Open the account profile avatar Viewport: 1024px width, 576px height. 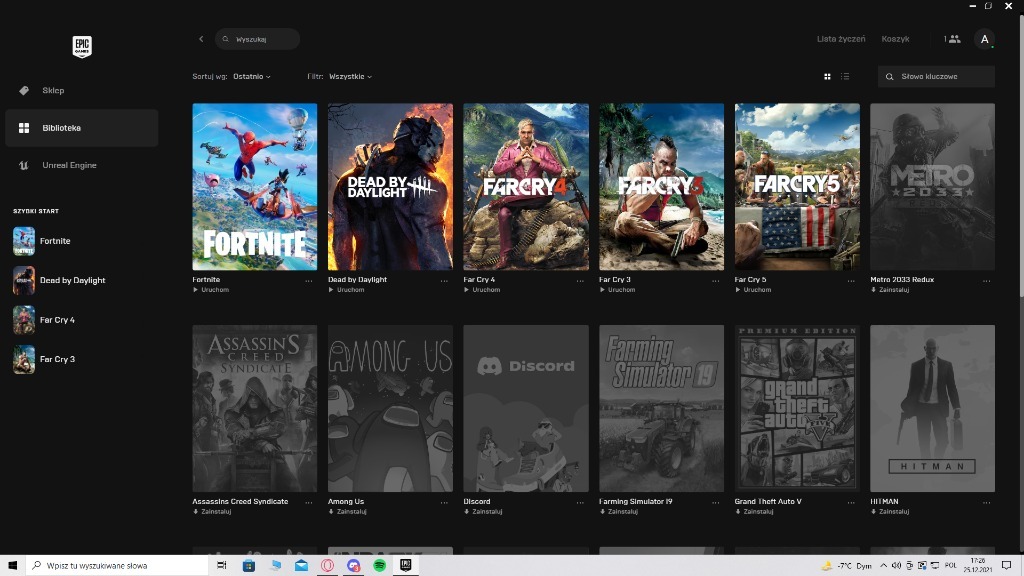[985, 39]
